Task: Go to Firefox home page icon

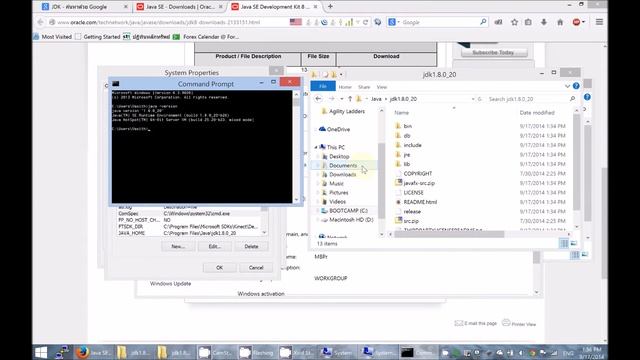Action: tap(560, 22)
